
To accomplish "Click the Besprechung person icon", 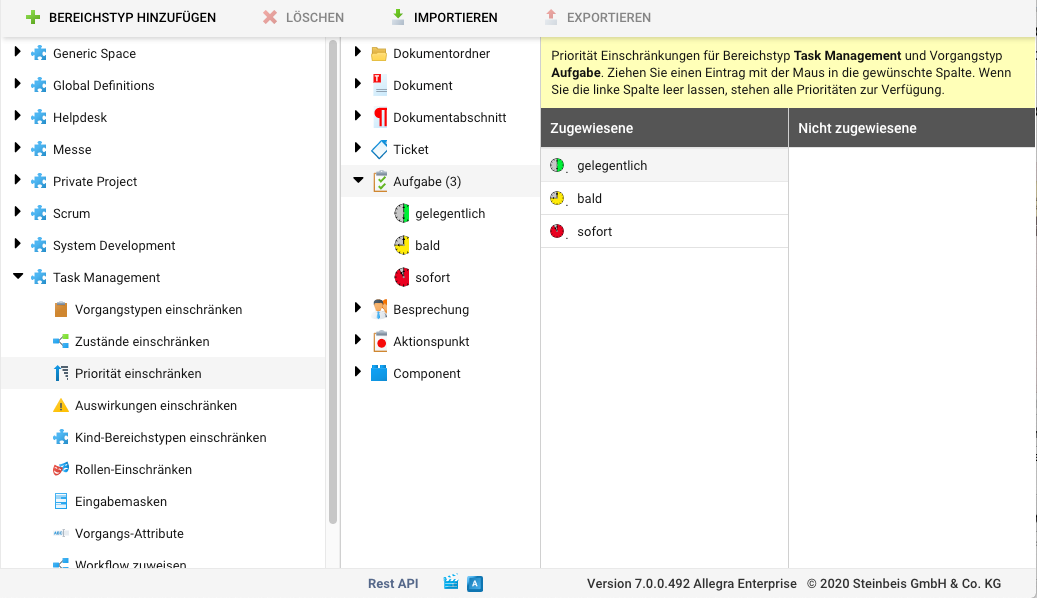I will [x=379, y=310].
